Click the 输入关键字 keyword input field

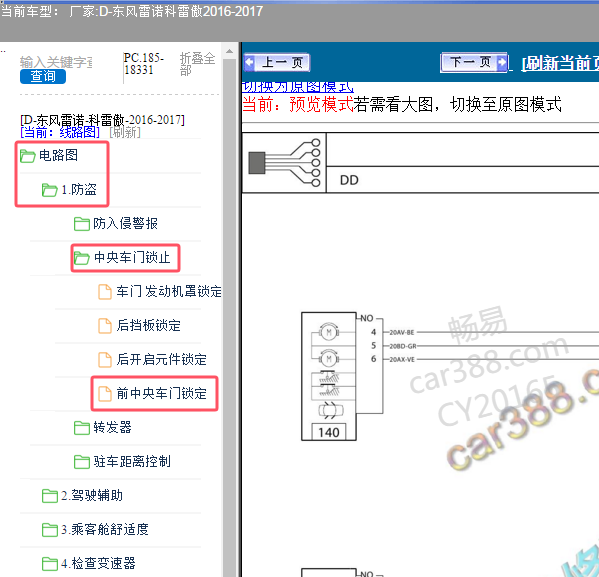click(x=56, y=62)
